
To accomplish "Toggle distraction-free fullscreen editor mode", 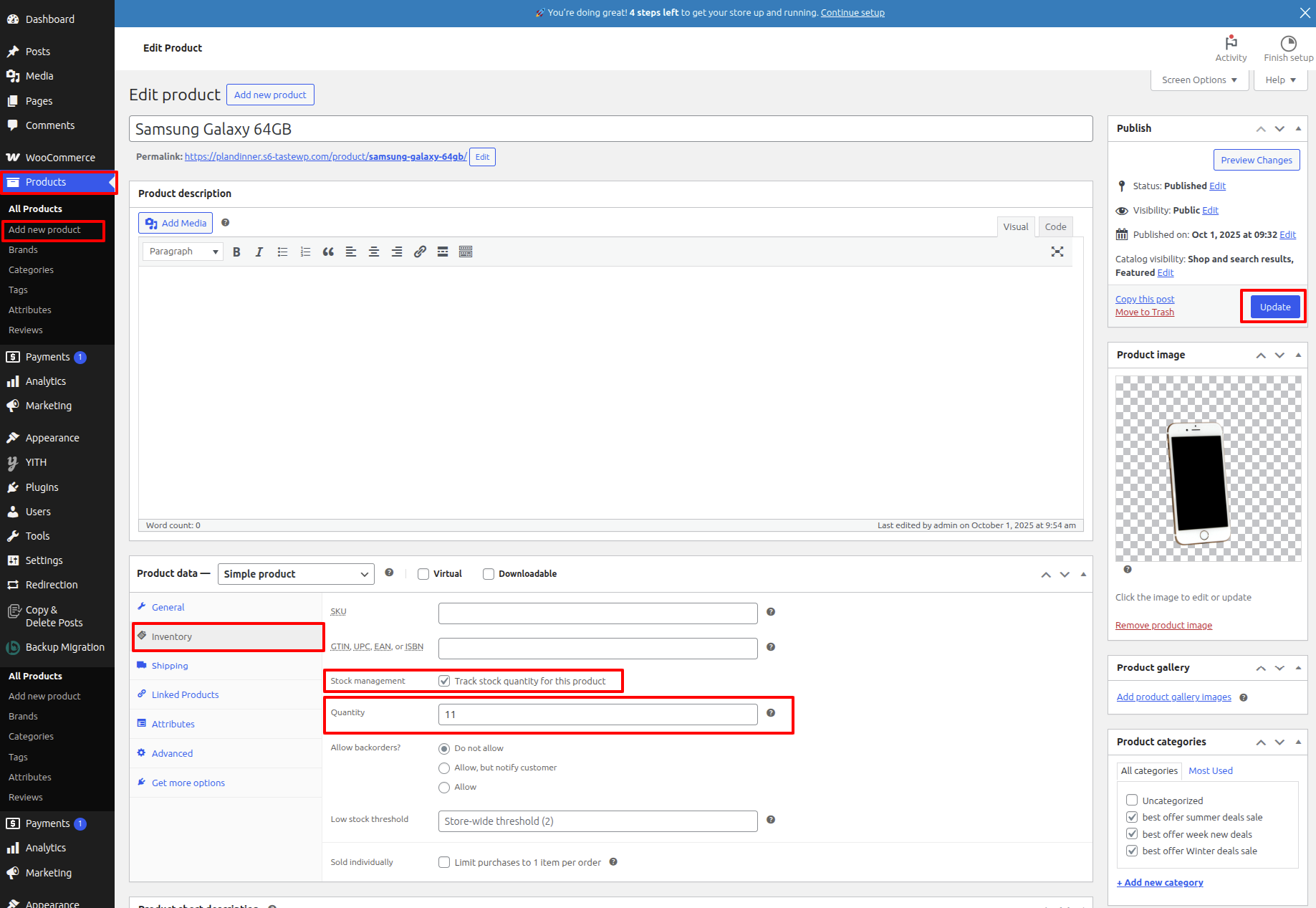I will pyautogui.click(x=1057, y=252).
